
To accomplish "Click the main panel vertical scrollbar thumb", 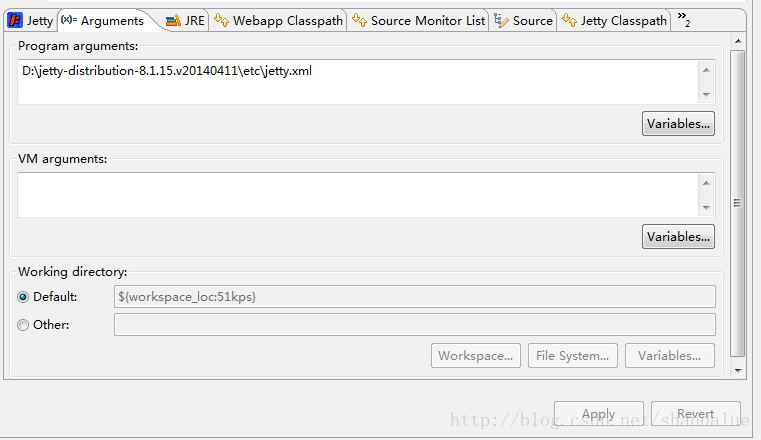I will pos(738,203).
